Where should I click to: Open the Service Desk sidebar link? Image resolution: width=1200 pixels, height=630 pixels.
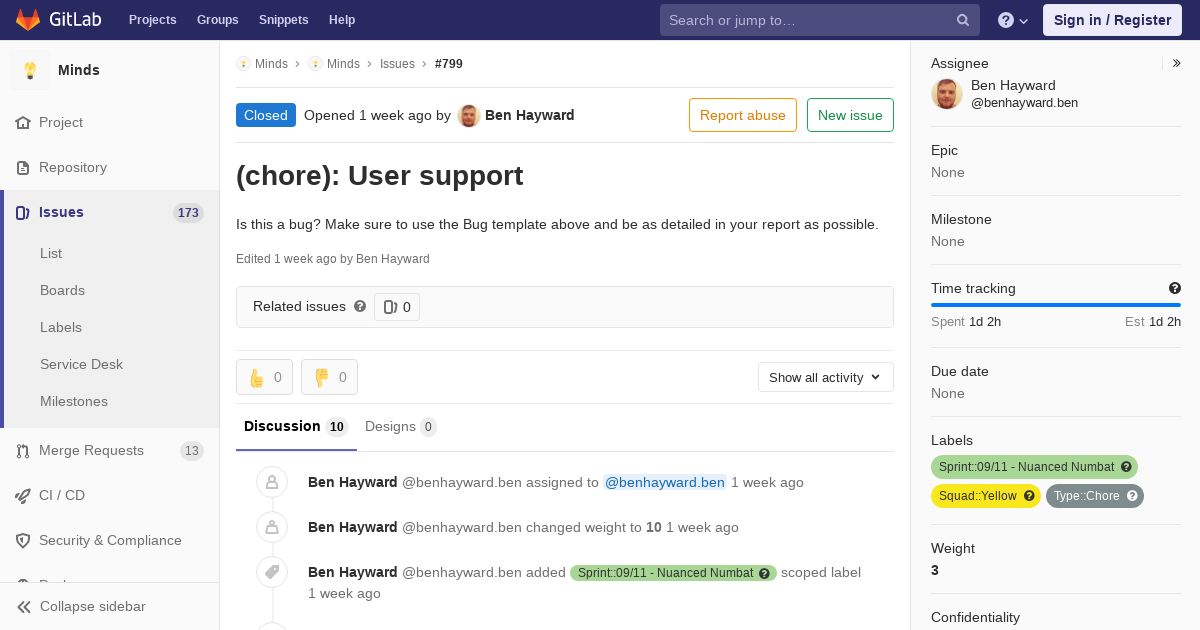81,365
